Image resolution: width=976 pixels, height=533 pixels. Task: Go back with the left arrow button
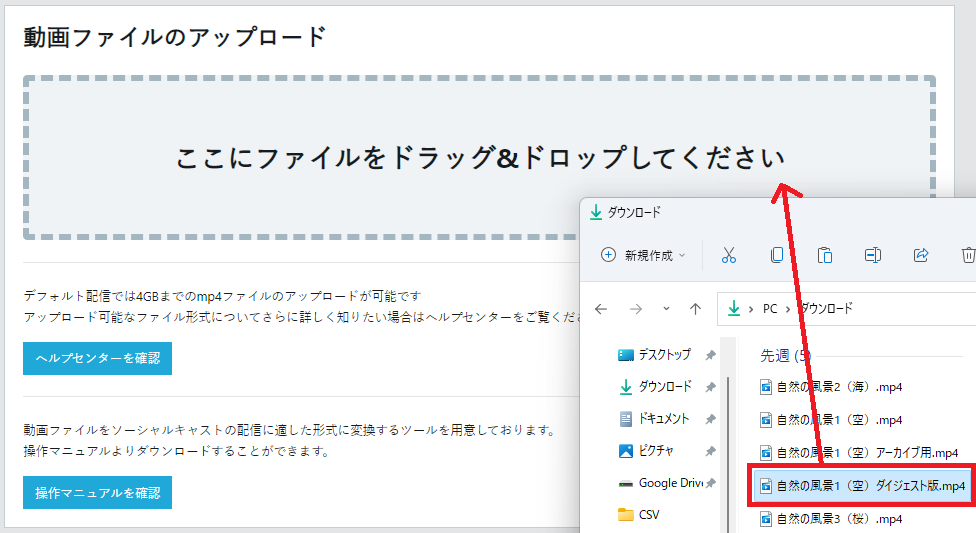pos(601,309)
